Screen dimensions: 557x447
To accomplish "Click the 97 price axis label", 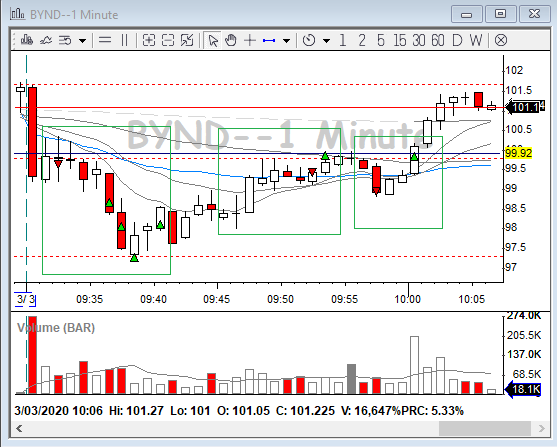I will click(511, 267).
